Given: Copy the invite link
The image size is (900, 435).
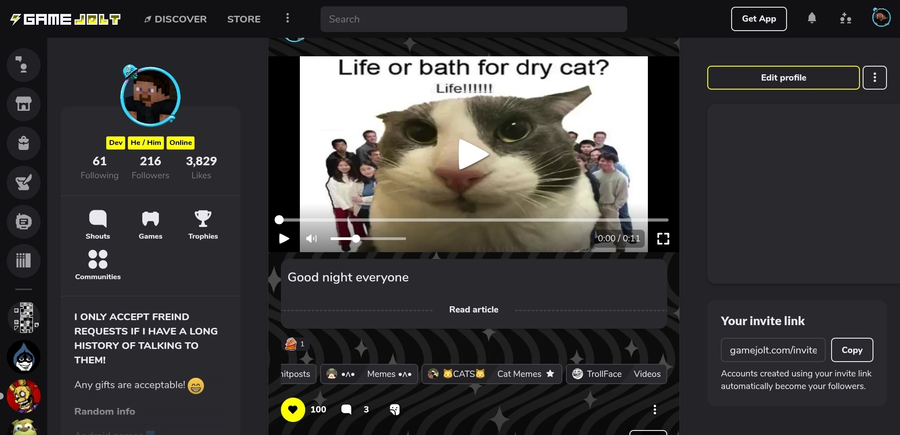Looking at the screenshot, I should tap(852, 350).
